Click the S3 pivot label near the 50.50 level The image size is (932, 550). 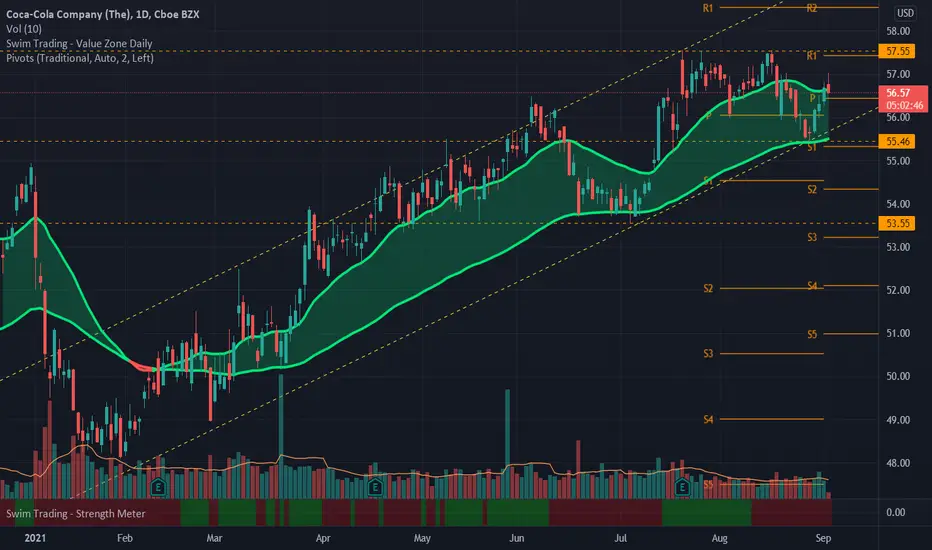pos(708,354)
